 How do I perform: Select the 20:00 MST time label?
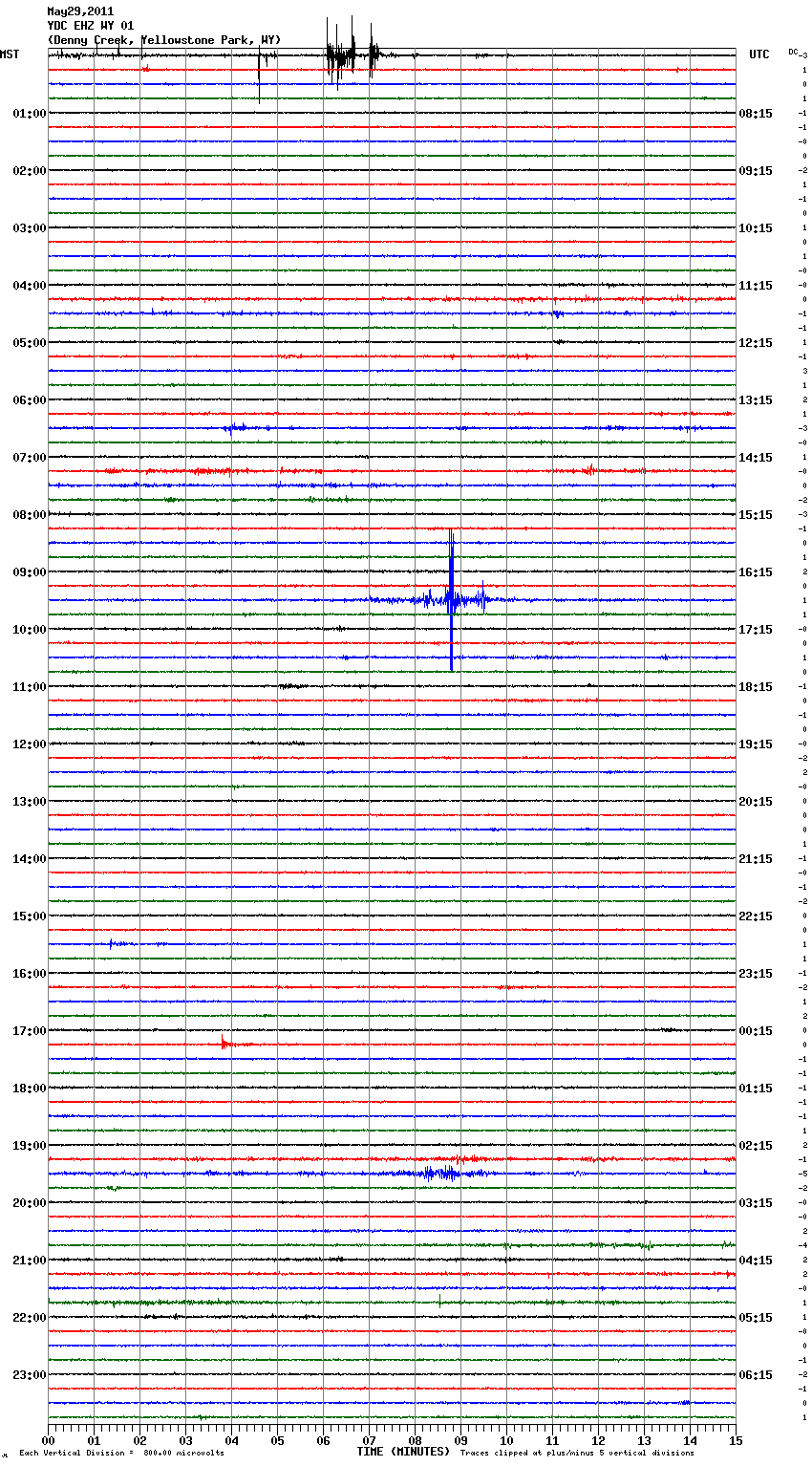(30, 1203)
